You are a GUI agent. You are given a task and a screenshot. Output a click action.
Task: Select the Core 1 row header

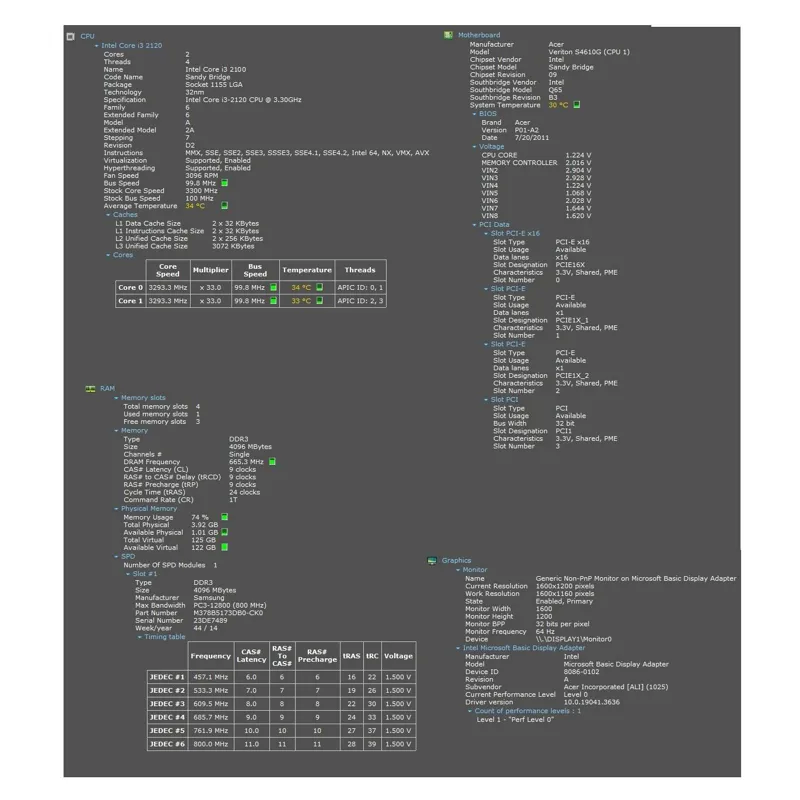131,301
